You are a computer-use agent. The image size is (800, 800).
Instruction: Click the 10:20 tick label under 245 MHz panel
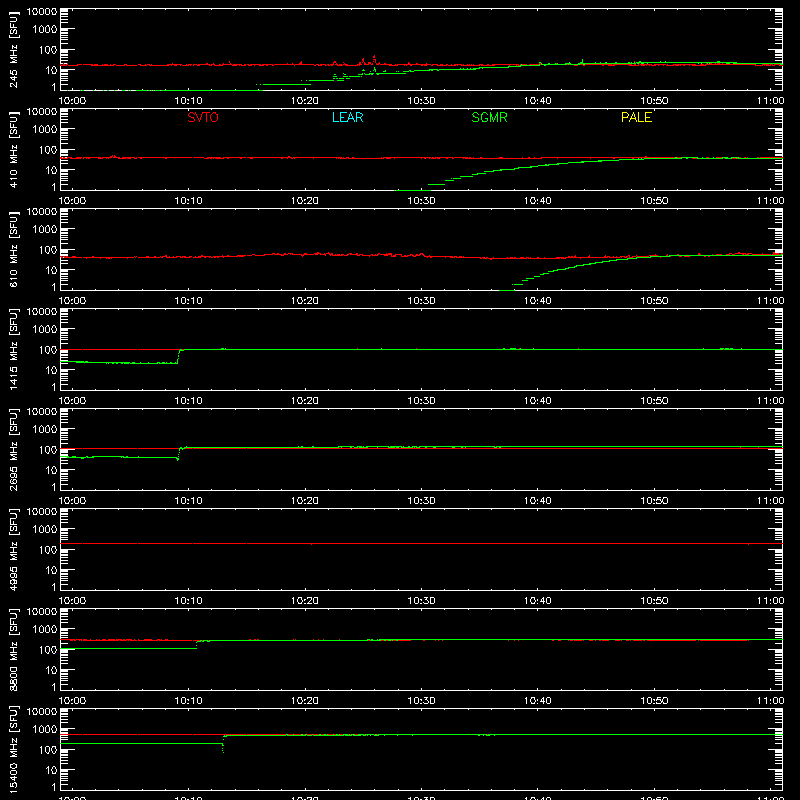[x=305, y=101]
